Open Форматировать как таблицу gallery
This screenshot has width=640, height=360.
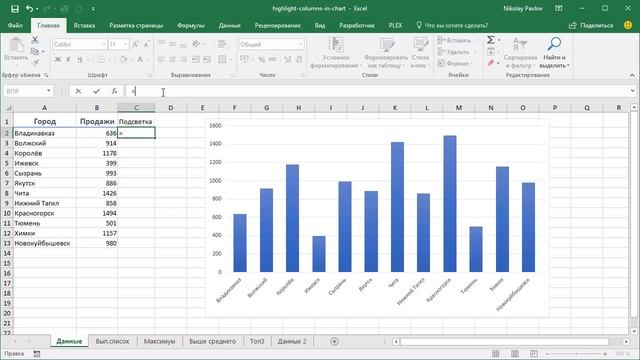pyautogui.click(x=386, y=52)
